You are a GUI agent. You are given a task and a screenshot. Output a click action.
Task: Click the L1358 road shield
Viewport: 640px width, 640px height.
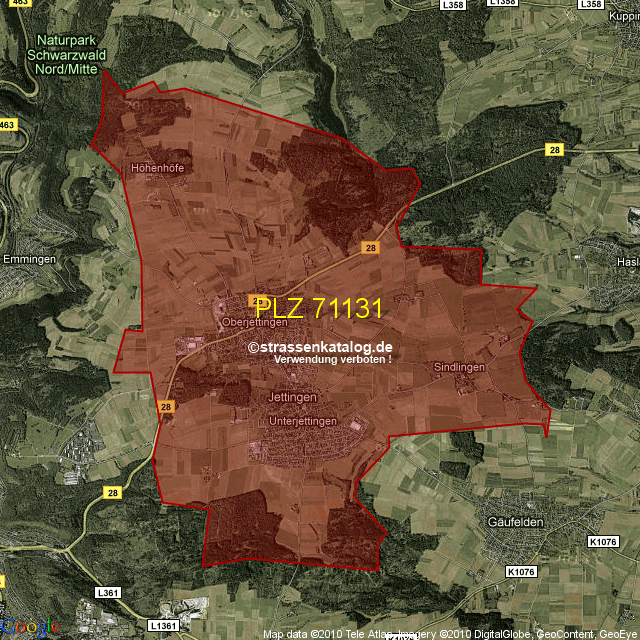tap(503, 4)
